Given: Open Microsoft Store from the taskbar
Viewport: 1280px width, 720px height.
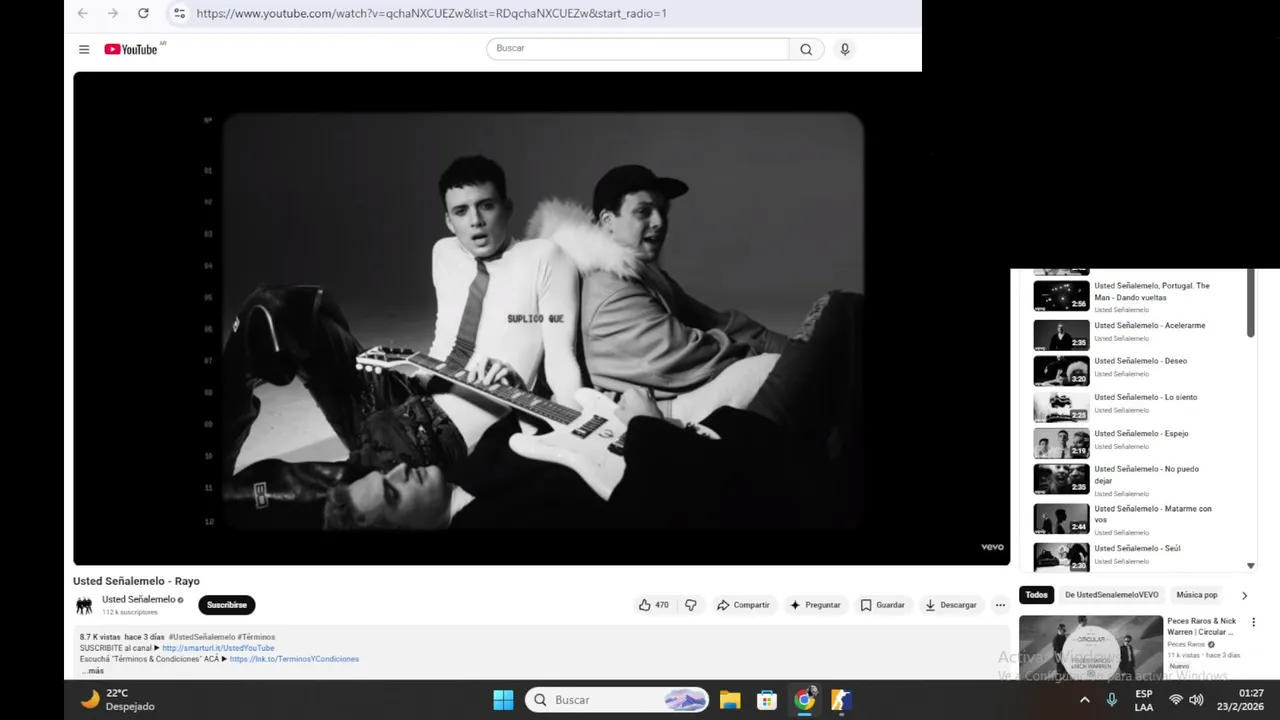Looking at the screenshot, I should pos(767,700).
